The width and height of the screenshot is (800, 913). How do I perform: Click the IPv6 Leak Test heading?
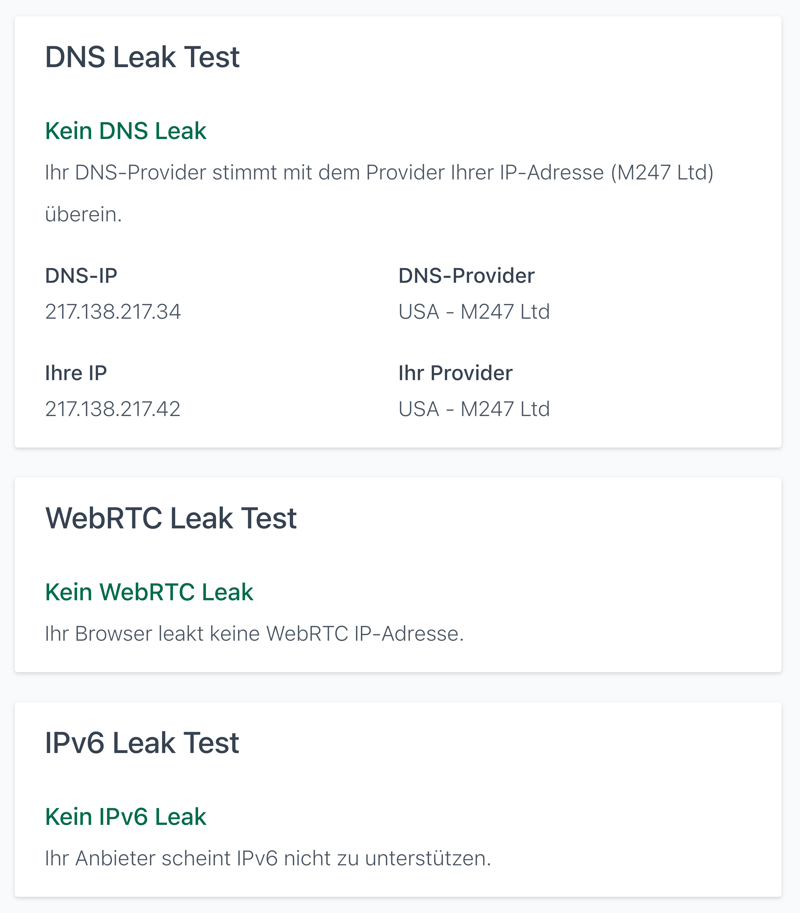(142, 743)
